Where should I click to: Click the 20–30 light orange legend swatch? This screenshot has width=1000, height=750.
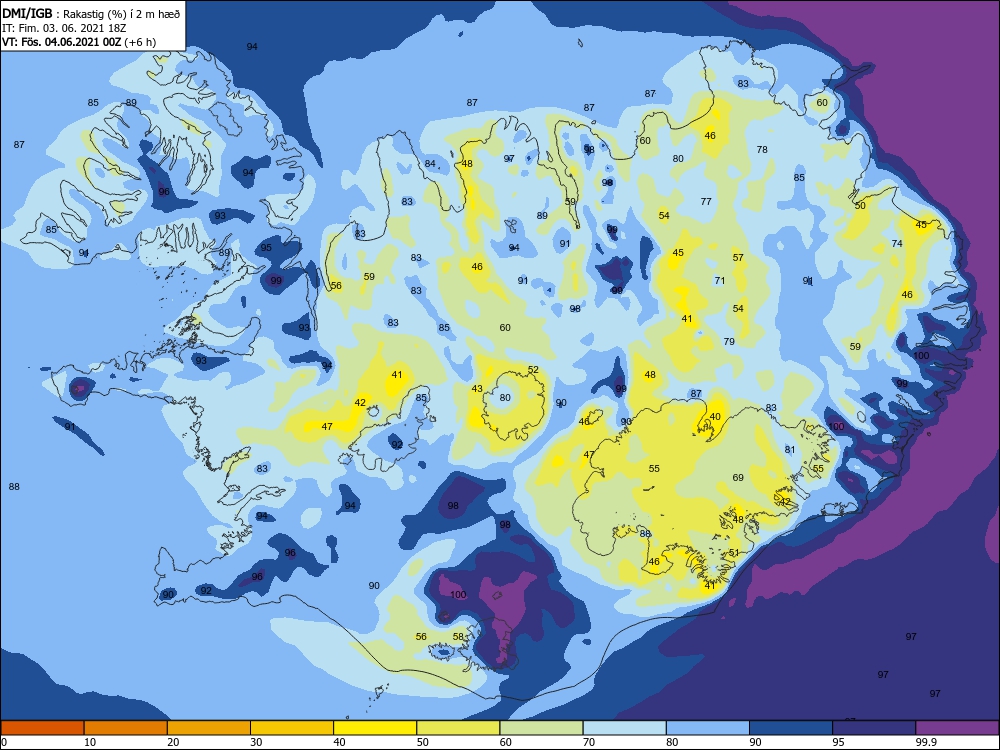click(x=209, y=728)
